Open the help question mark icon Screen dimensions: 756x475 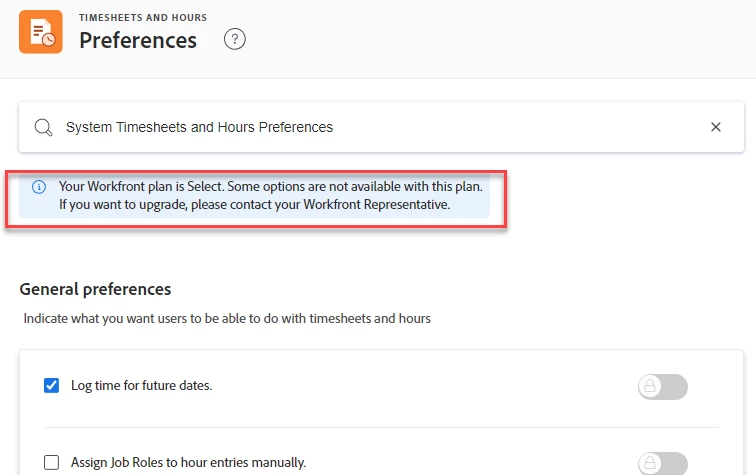(x=235, y=39)
